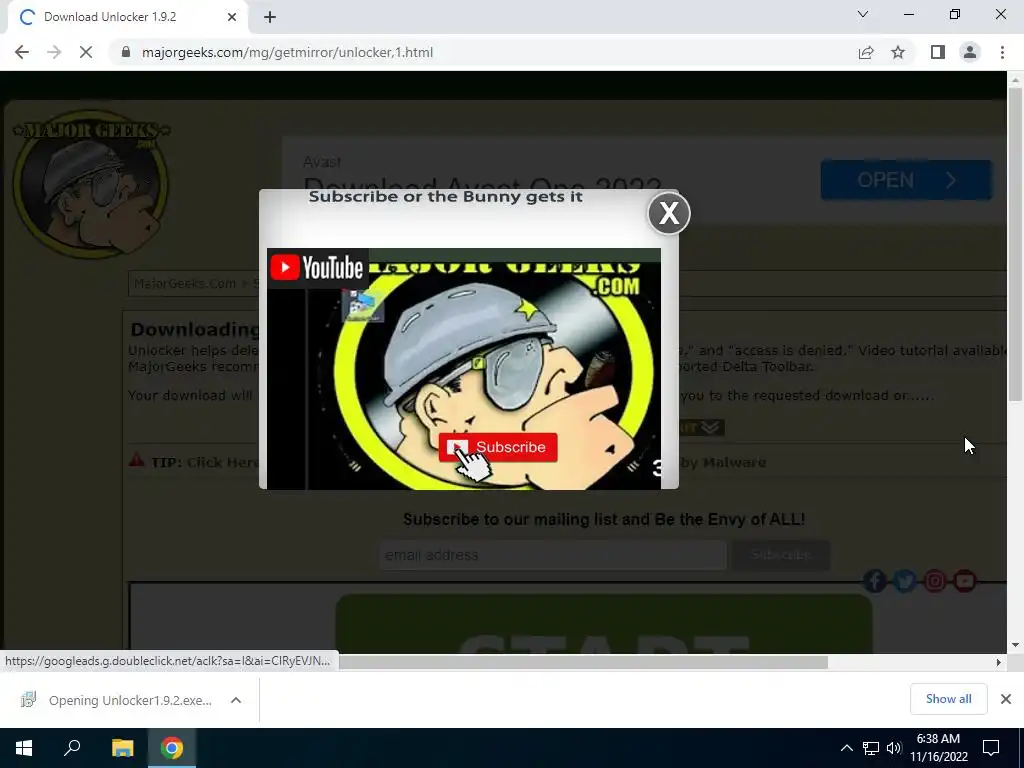This screenshot has width=1024, height=768.
Task: Click the MajorGeeks video thumbnail
Action: tap(464, 368)
